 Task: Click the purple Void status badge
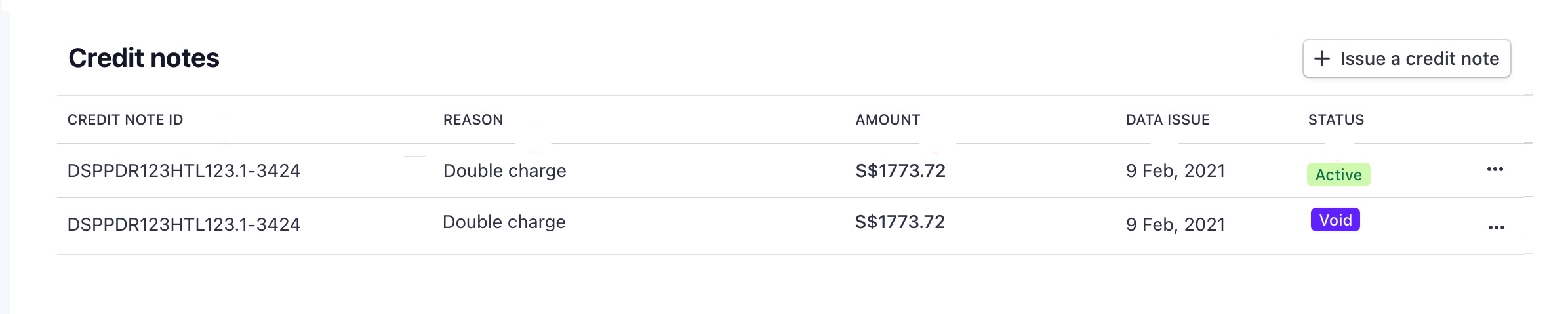coord(1335,220)
